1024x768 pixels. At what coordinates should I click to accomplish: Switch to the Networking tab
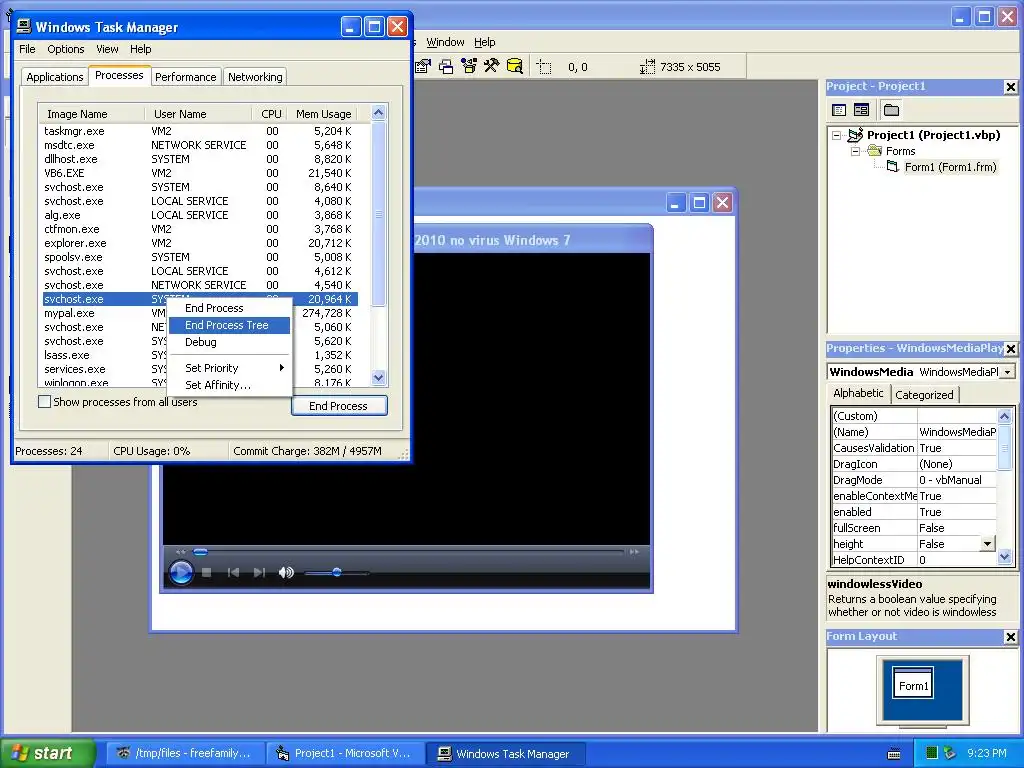[x=255, y=77]
